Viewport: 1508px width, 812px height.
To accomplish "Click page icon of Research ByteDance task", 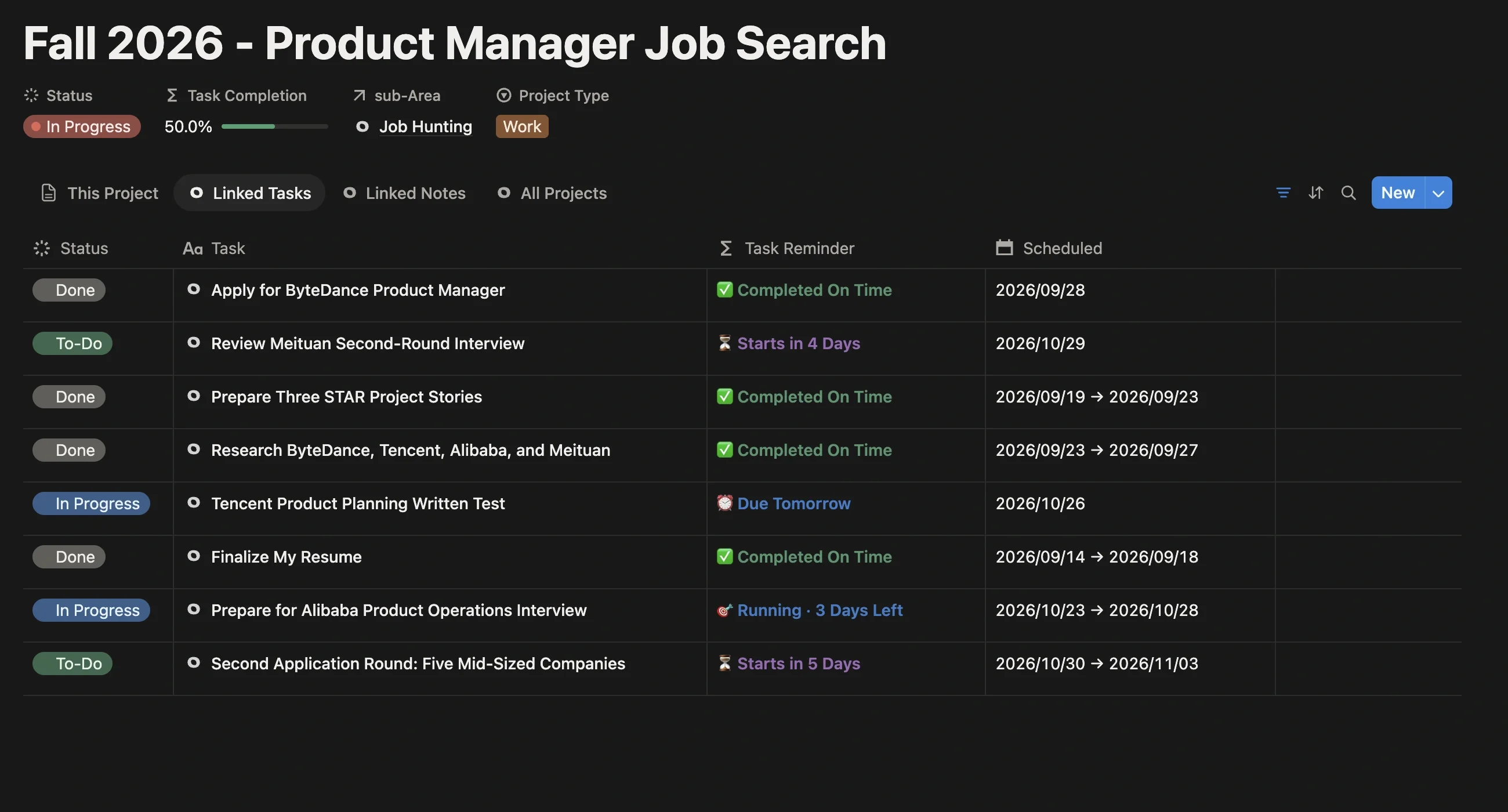I will 193,449.
